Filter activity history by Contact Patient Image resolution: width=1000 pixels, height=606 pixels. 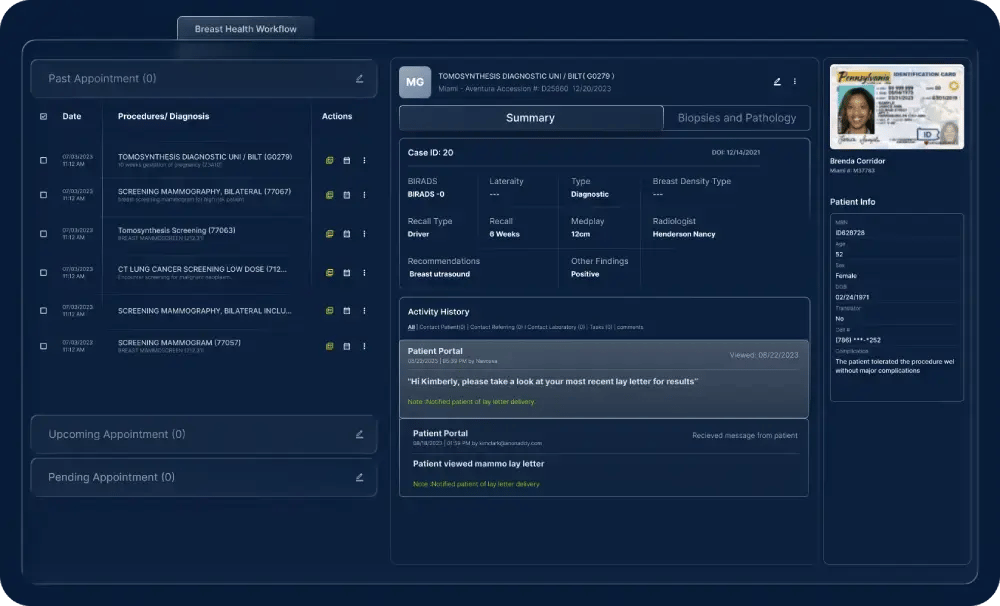(442, 327)
